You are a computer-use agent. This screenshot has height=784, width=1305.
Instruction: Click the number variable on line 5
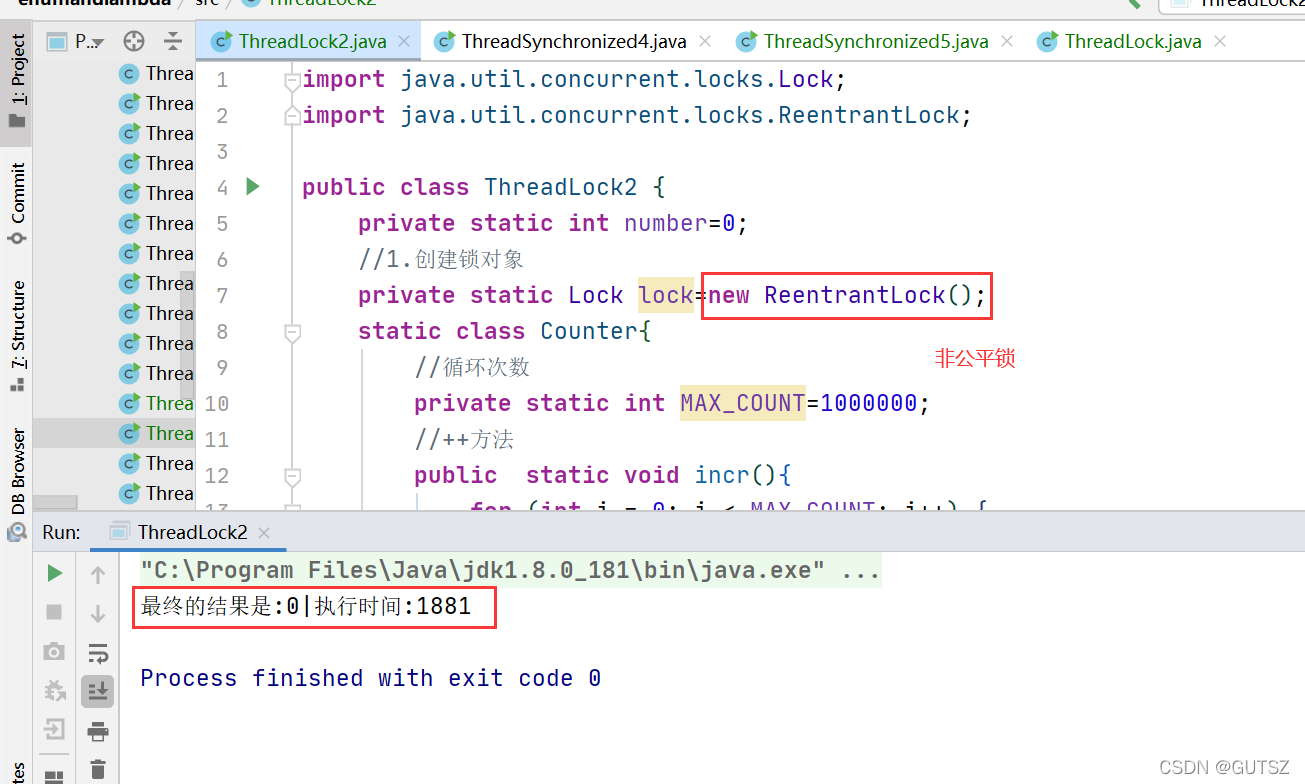coord(666,223)
